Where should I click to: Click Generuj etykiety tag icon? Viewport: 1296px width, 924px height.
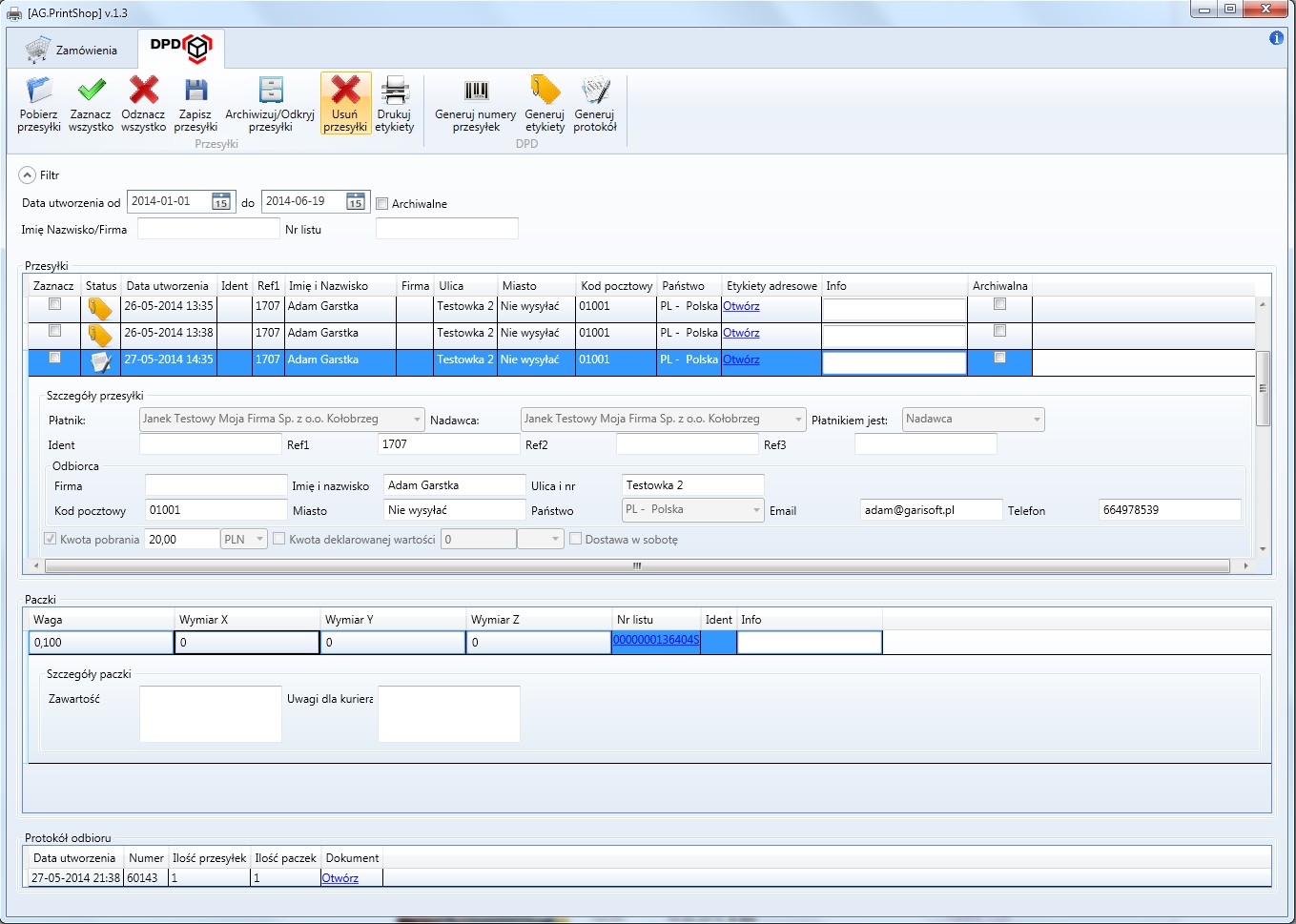pos(545,90)
